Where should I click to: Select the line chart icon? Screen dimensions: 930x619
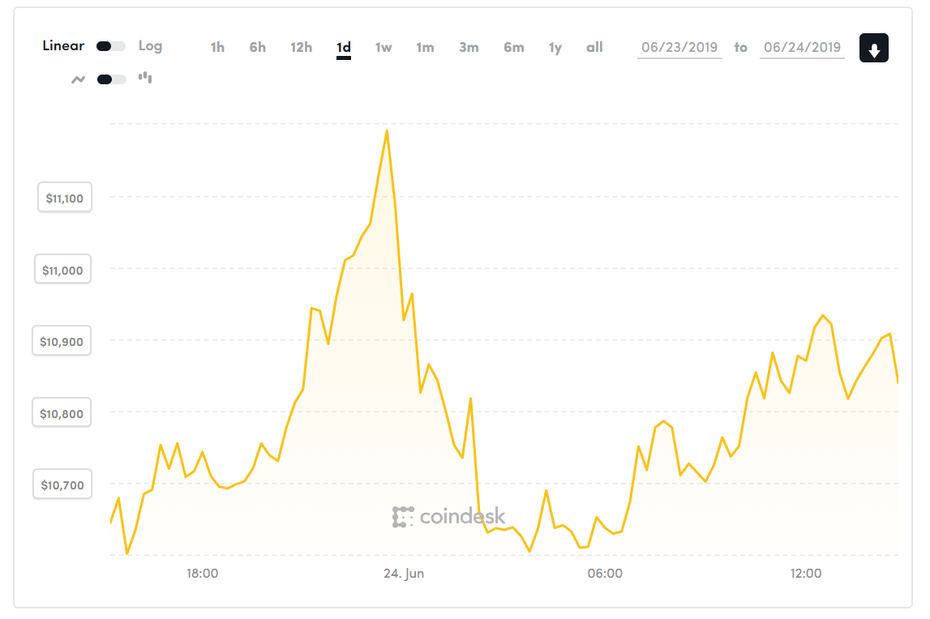point(78,77)
